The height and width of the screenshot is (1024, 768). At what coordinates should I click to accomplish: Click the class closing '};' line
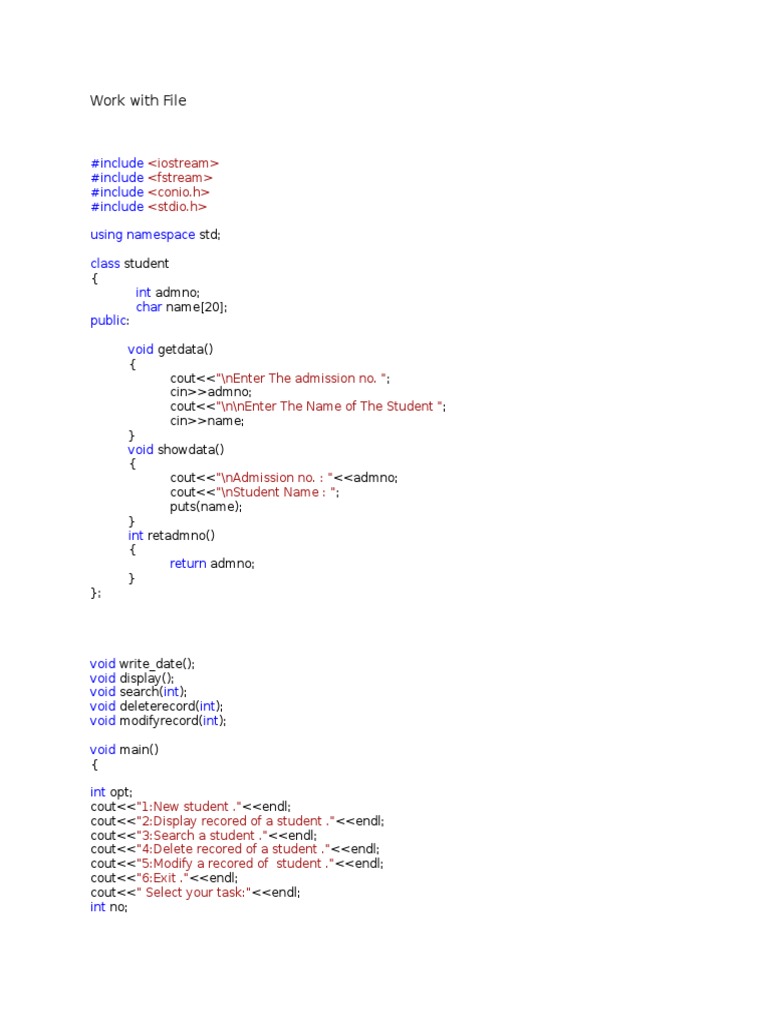(95, 592)
